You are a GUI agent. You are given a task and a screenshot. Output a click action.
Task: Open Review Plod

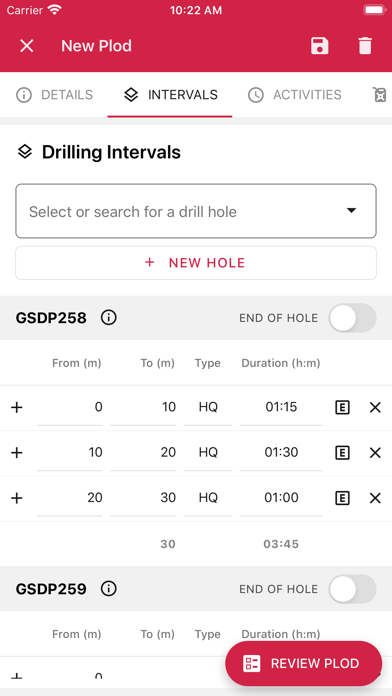point(304,663)
